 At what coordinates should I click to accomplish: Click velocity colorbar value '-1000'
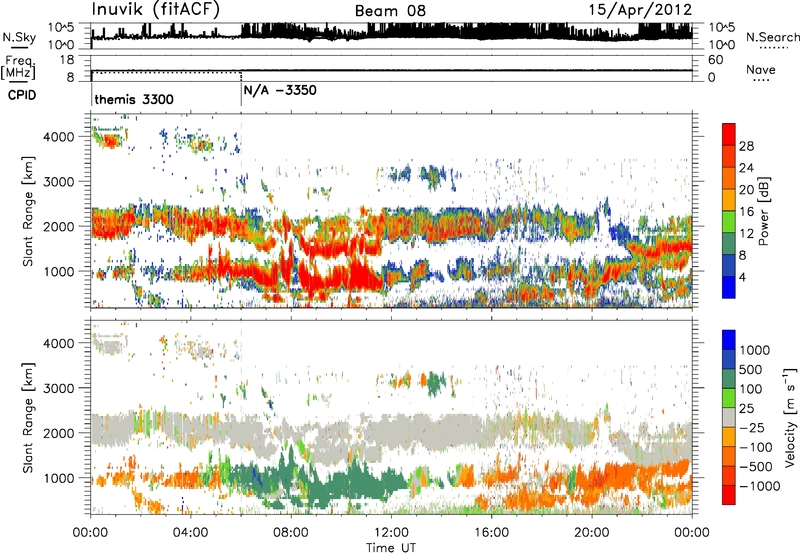759,486
